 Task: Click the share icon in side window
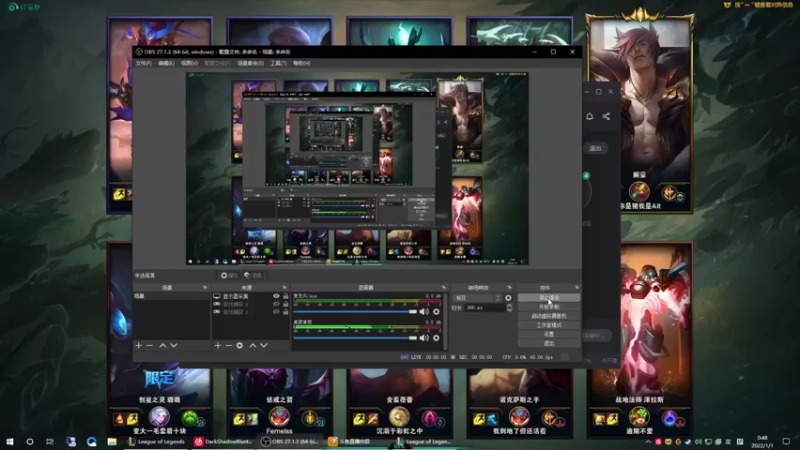click(x=606, y=116)
